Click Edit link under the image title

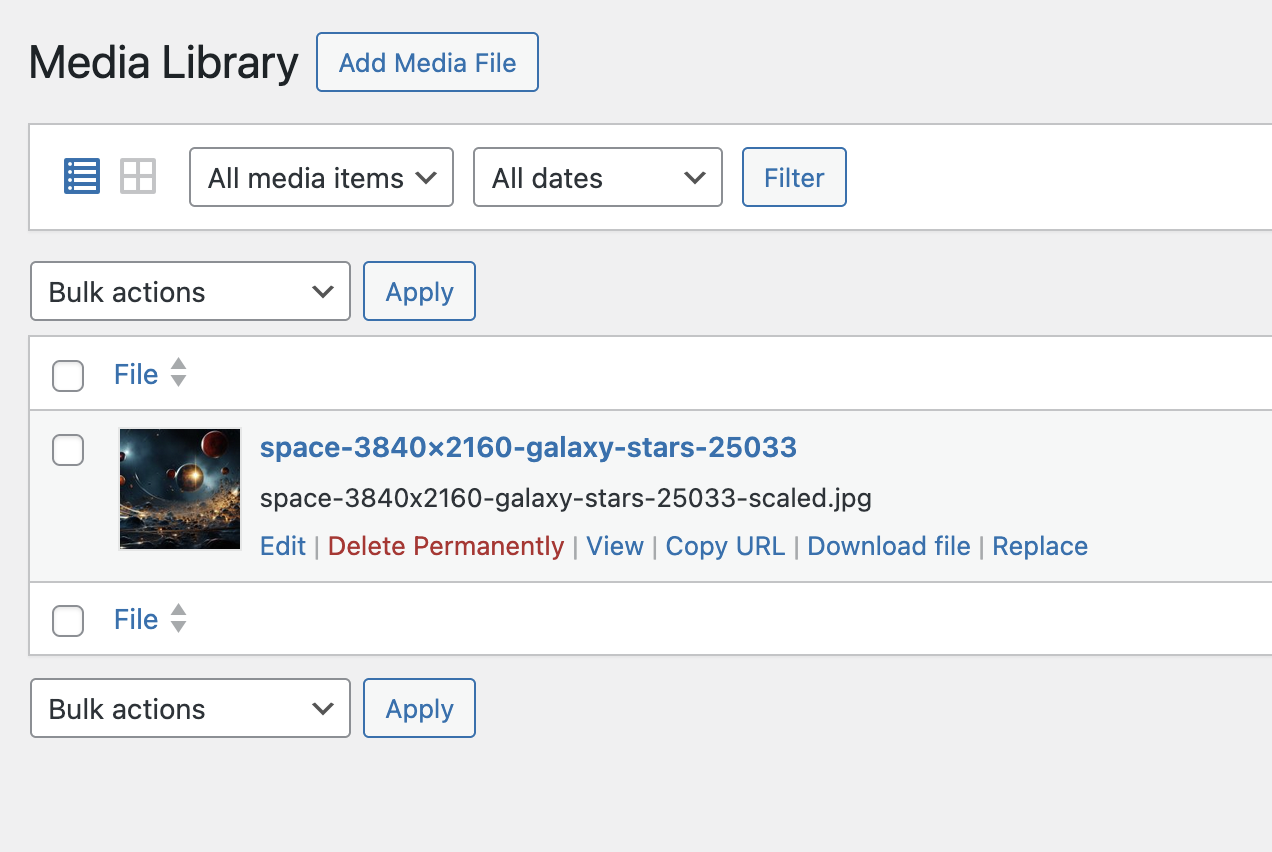pyautogui.click(x=283, y=546)
